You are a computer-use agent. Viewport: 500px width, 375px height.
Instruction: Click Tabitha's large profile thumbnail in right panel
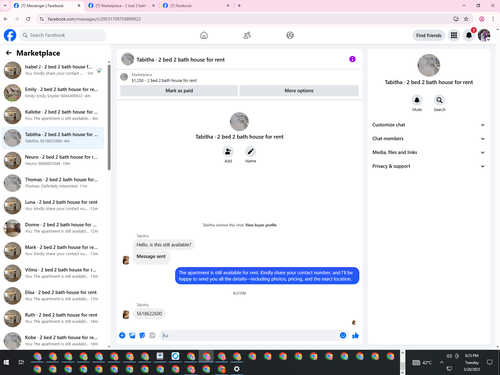click(429, 65)
